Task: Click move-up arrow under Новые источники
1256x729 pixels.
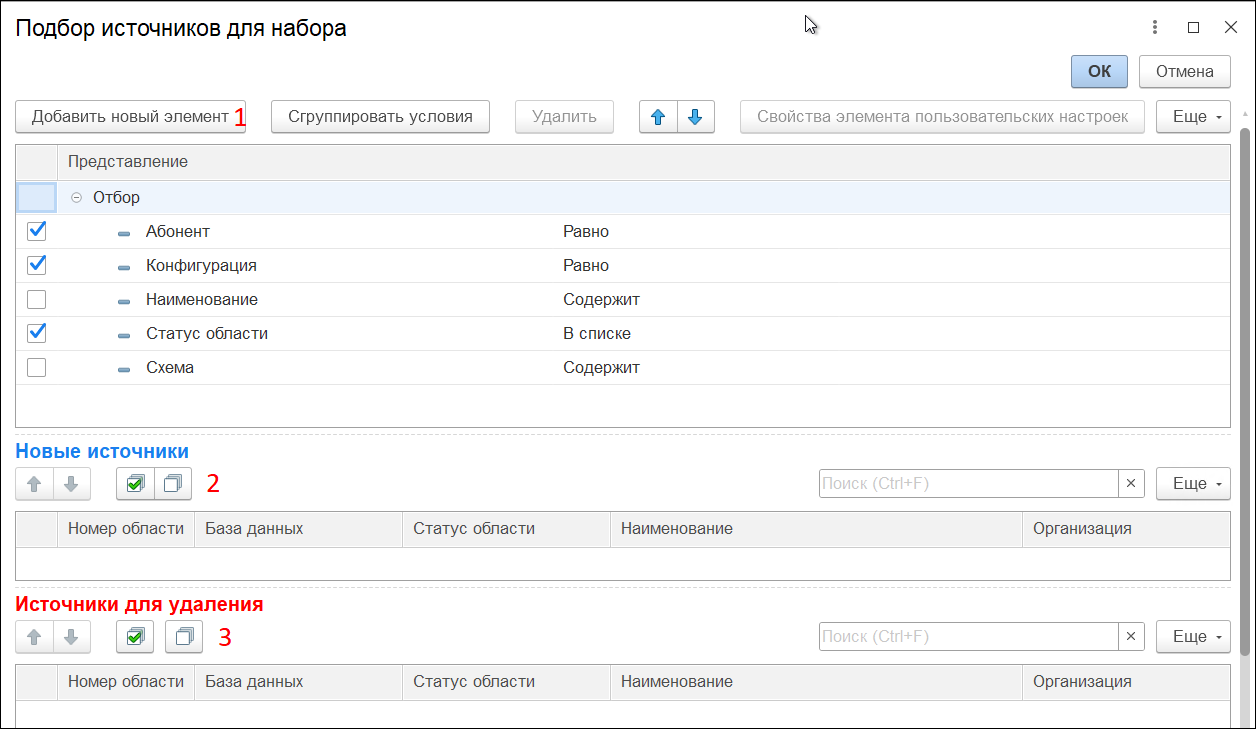Action: pyautogui.click(x=35, y=484)
